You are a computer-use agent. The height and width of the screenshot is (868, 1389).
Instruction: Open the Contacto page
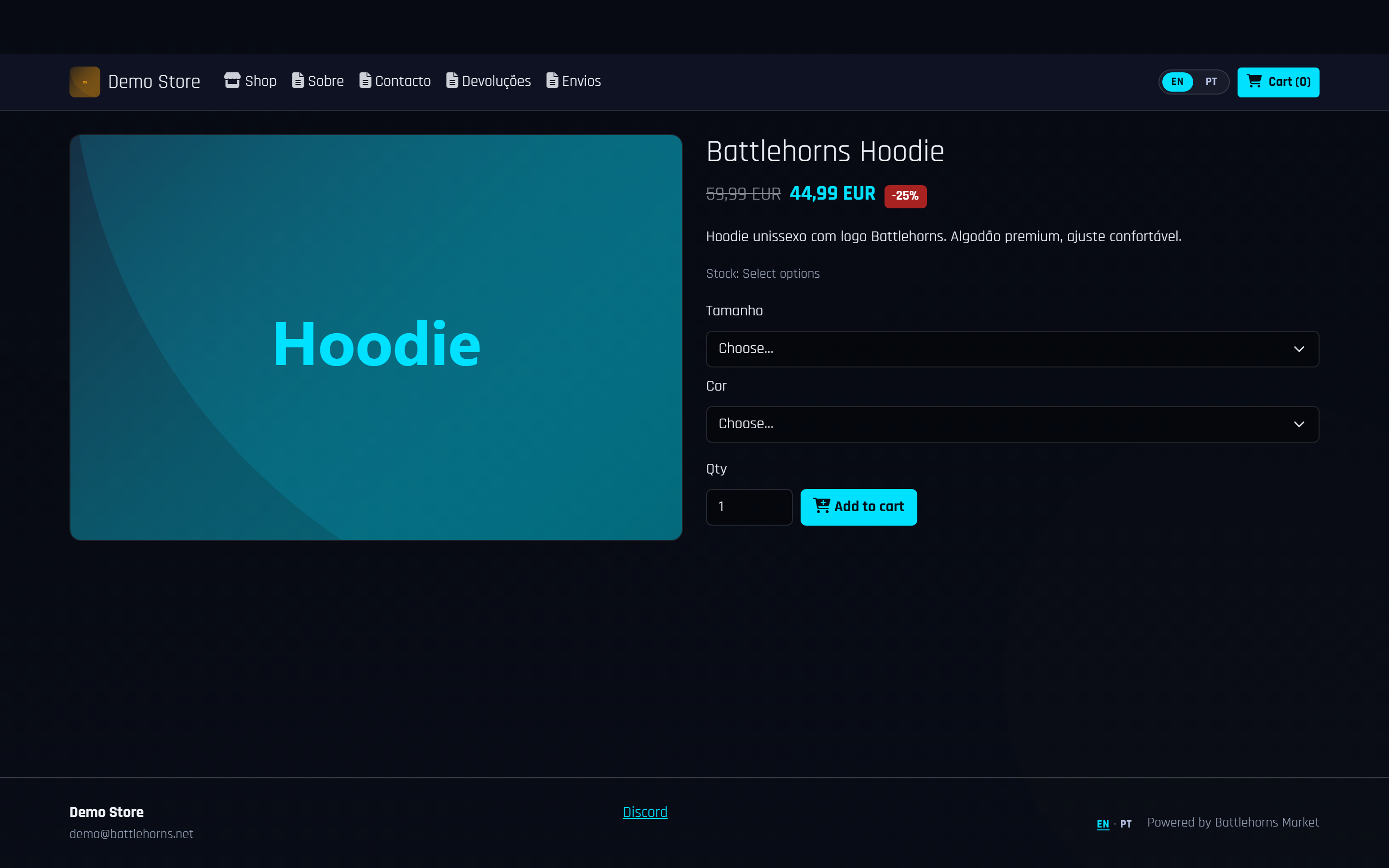coord(395,81)
